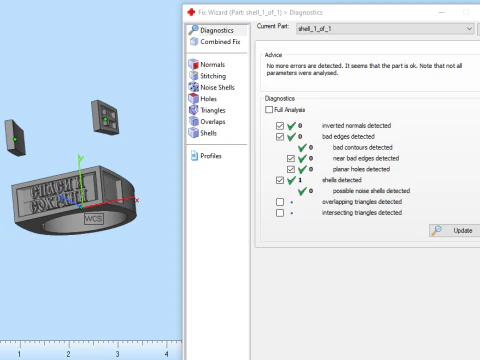Viewport: 480px width, 360px height.
Task: Click the 'bad edges detected' label
Action: [348, 136]
